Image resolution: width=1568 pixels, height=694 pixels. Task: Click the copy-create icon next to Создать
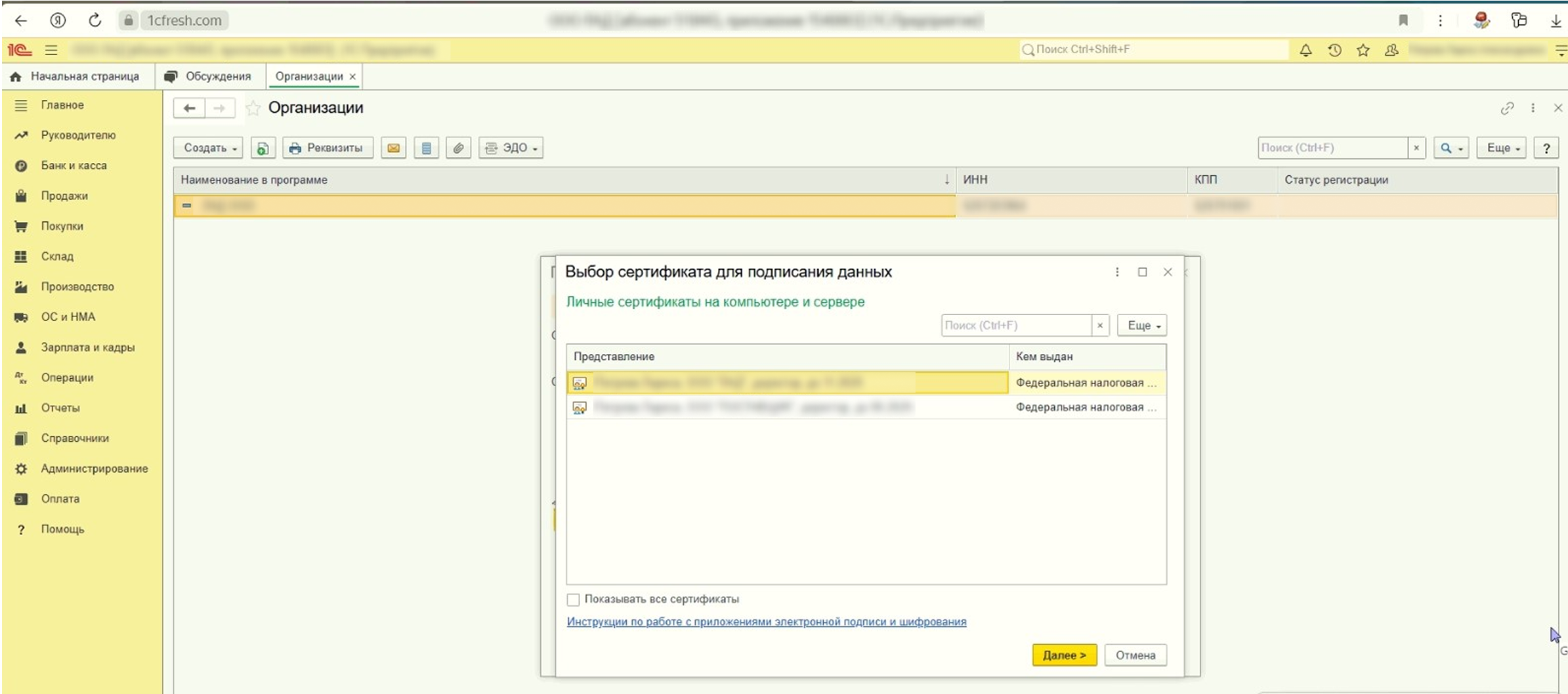point(263,148)
